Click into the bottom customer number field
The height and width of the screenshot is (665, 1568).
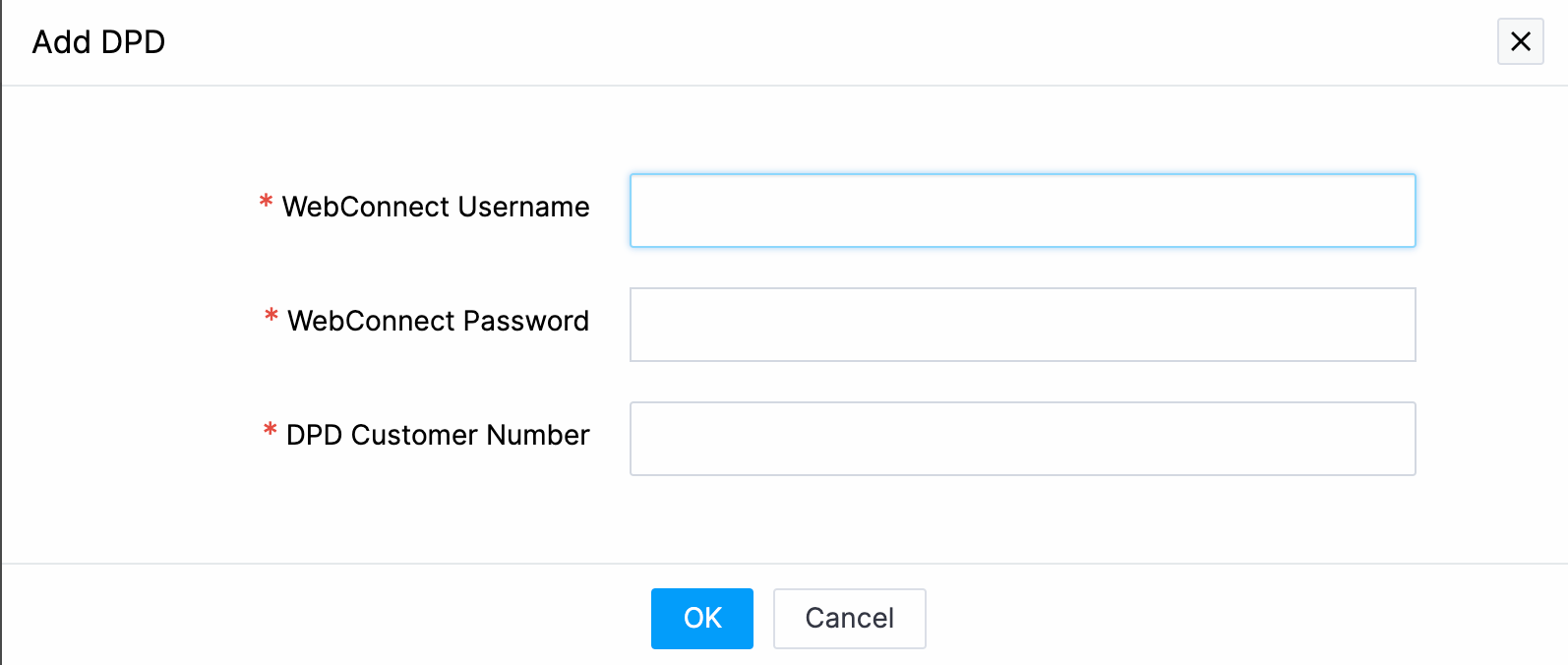coord(1022,439)
